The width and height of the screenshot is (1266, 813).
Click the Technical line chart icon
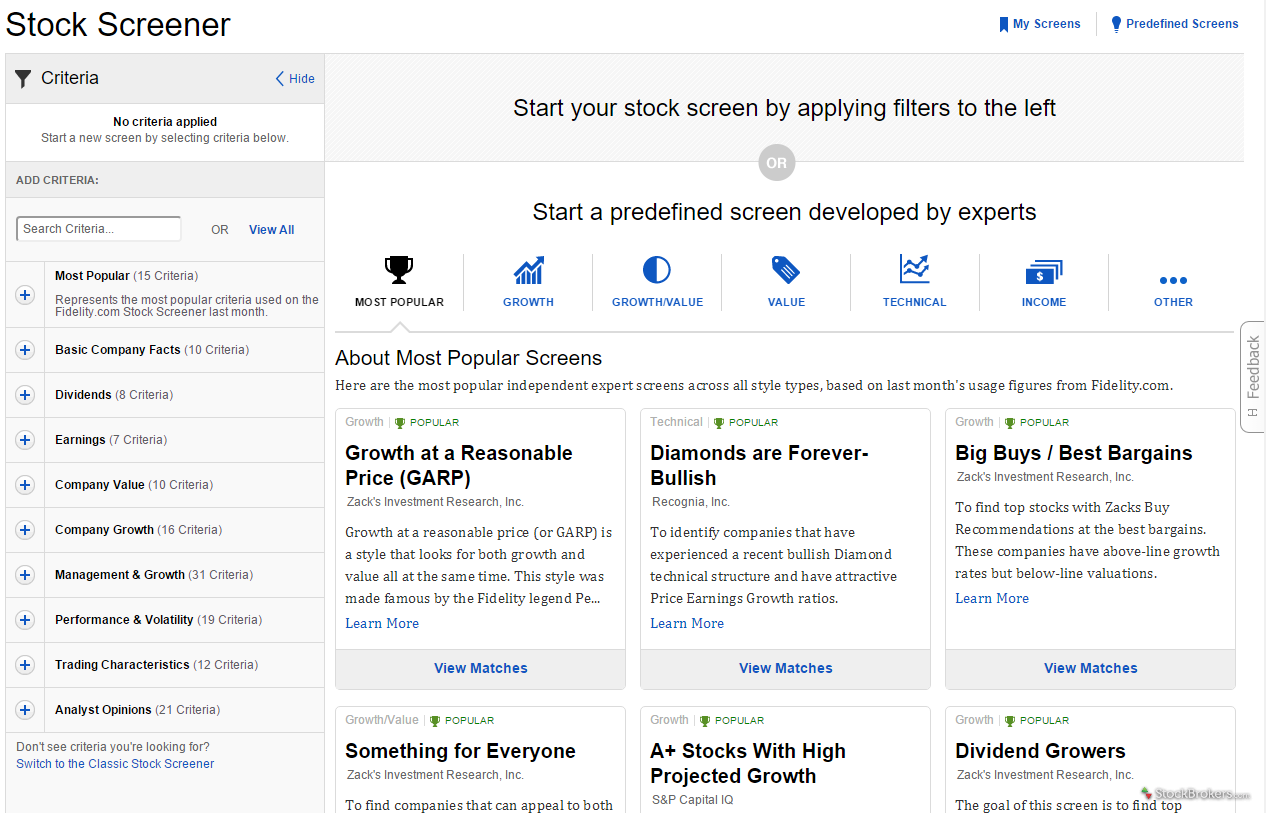click(915, 269)
